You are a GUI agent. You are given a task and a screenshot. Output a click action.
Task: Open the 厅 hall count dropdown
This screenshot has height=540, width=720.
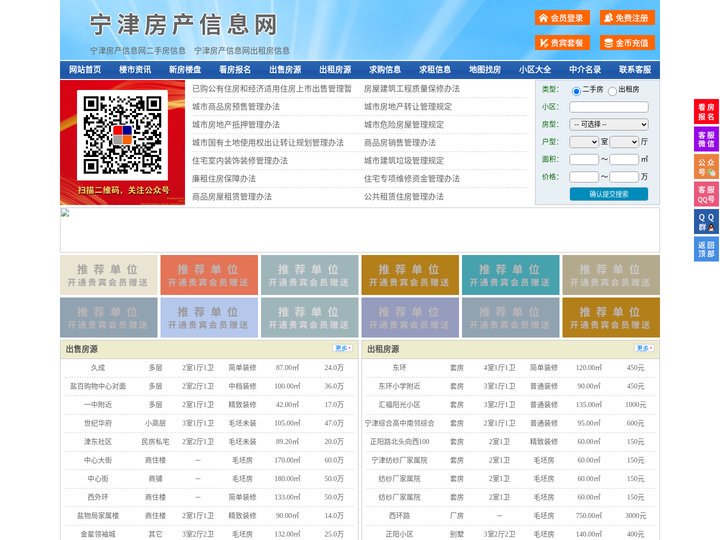pyautogui.click(x=624, y=142)
